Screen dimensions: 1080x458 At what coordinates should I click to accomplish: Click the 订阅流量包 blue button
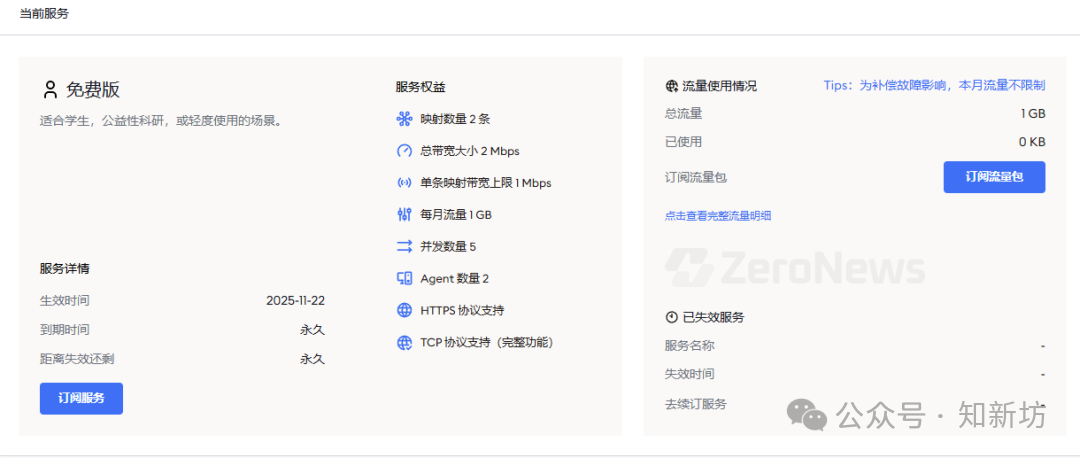[x=994, y=177]
